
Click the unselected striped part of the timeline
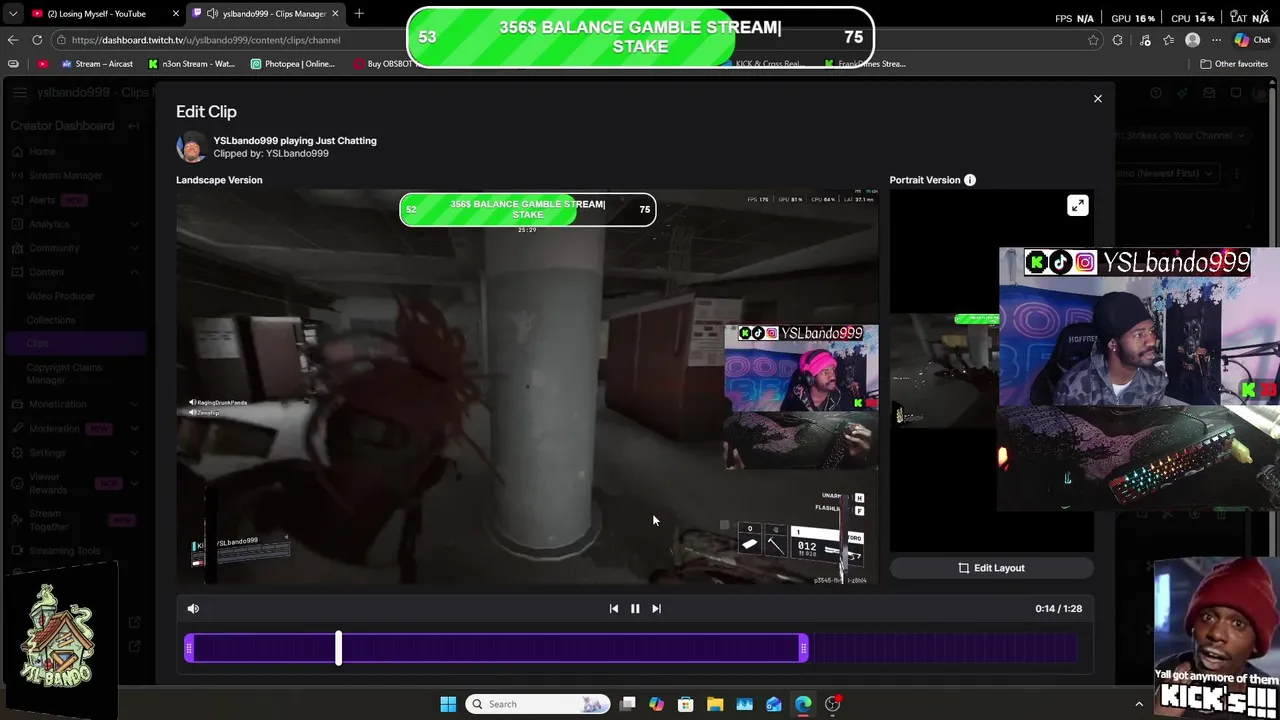click(x=942, y=649)
